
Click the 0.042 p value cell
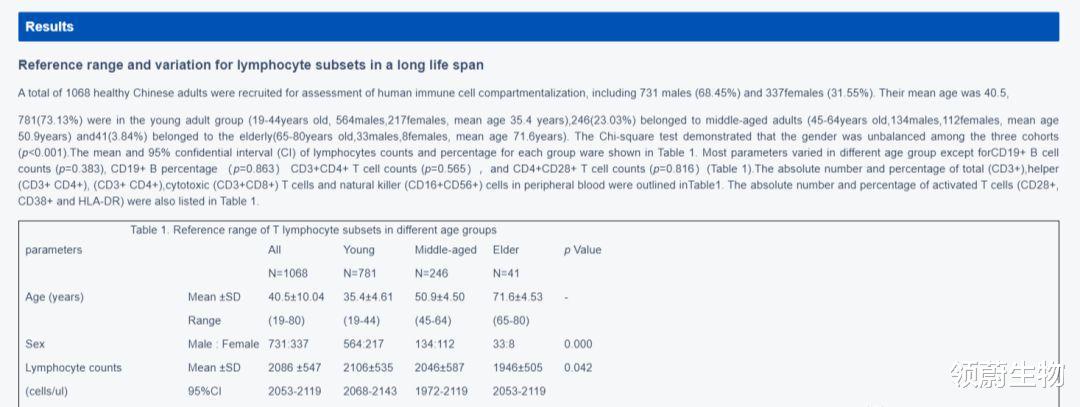pyautogui.click(x=578, y=368)
